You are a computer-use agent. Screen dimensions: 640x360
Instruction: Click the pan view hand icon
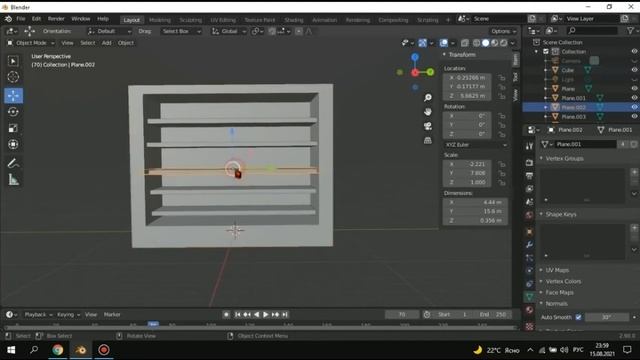click(427, 112)
